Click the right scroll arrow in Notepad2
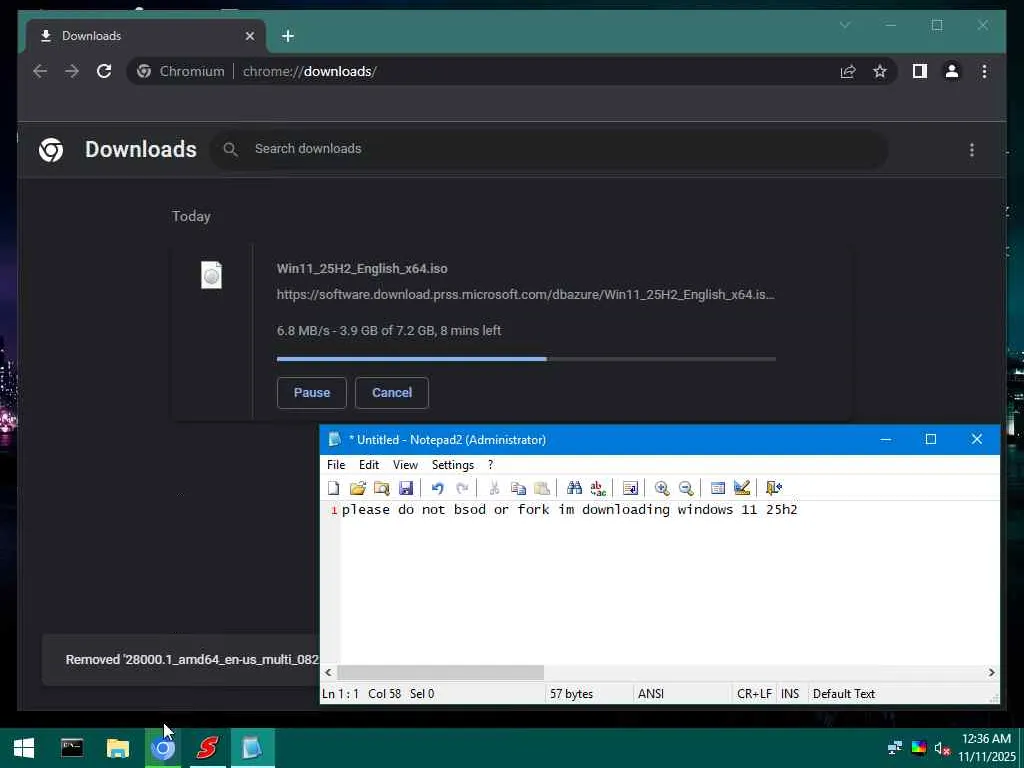 (x=991, y=673)
